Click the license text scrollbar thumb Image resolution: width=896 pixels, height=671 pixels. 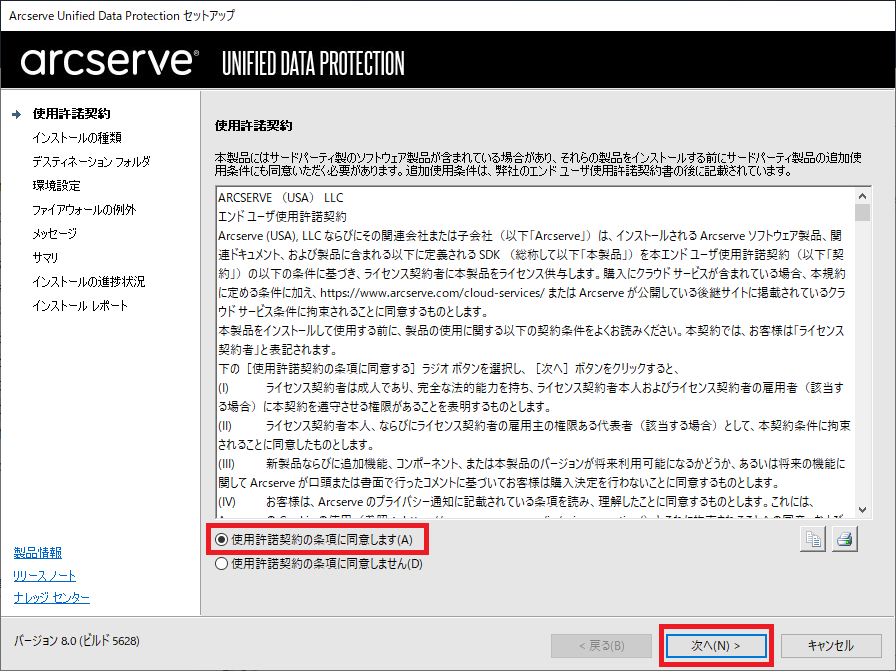[x=862, y=213]
